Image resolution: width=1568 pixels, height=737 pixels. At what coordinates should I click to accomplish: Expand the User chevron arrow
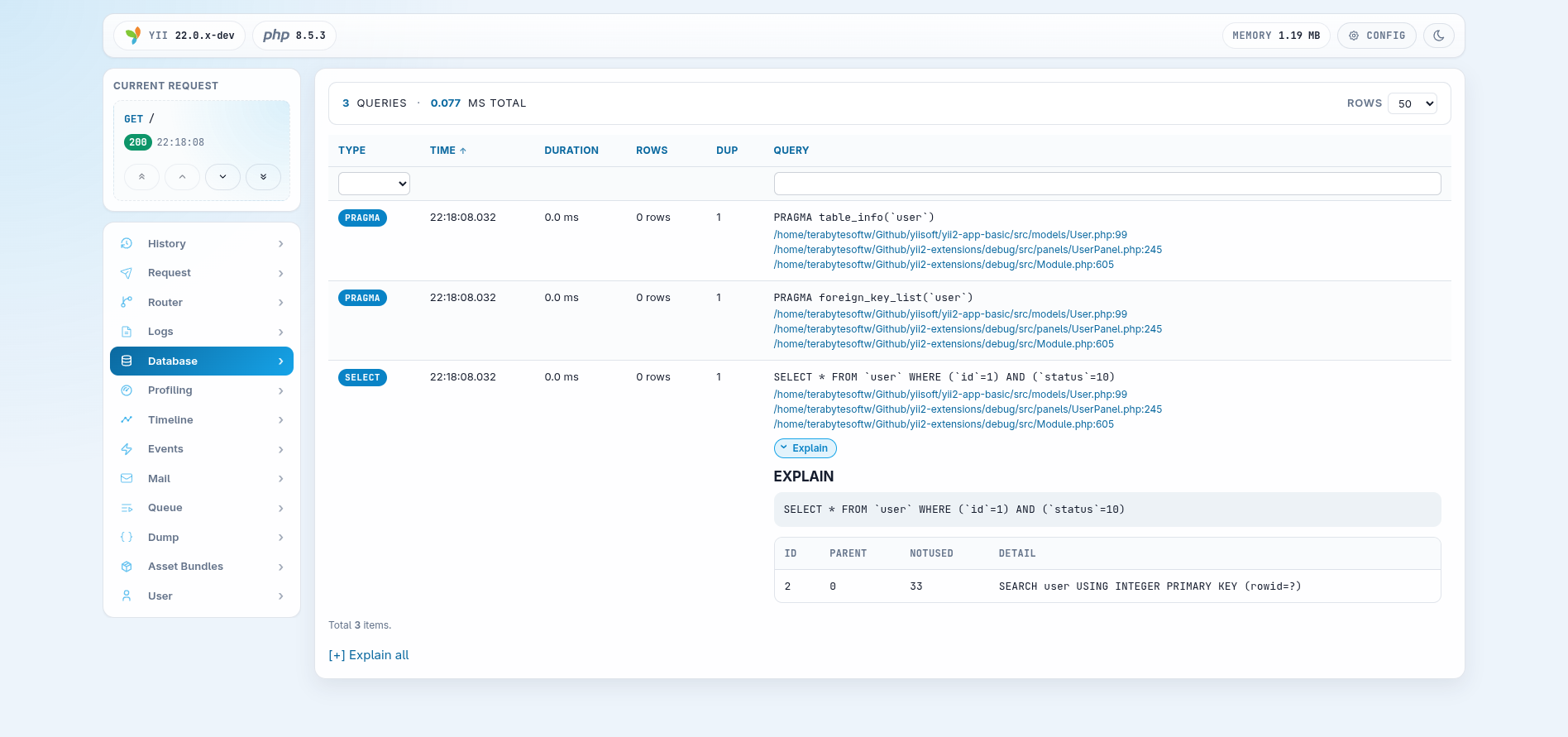(281, 596)
